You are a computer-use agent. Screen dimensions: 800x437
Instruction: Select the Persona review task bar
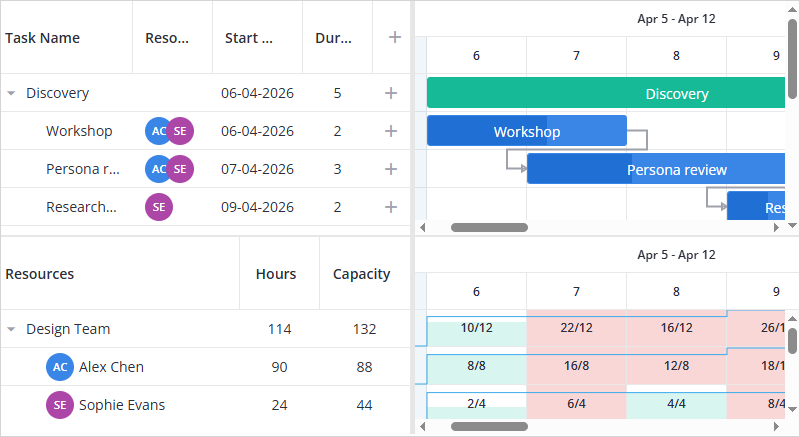click(656, 169)
